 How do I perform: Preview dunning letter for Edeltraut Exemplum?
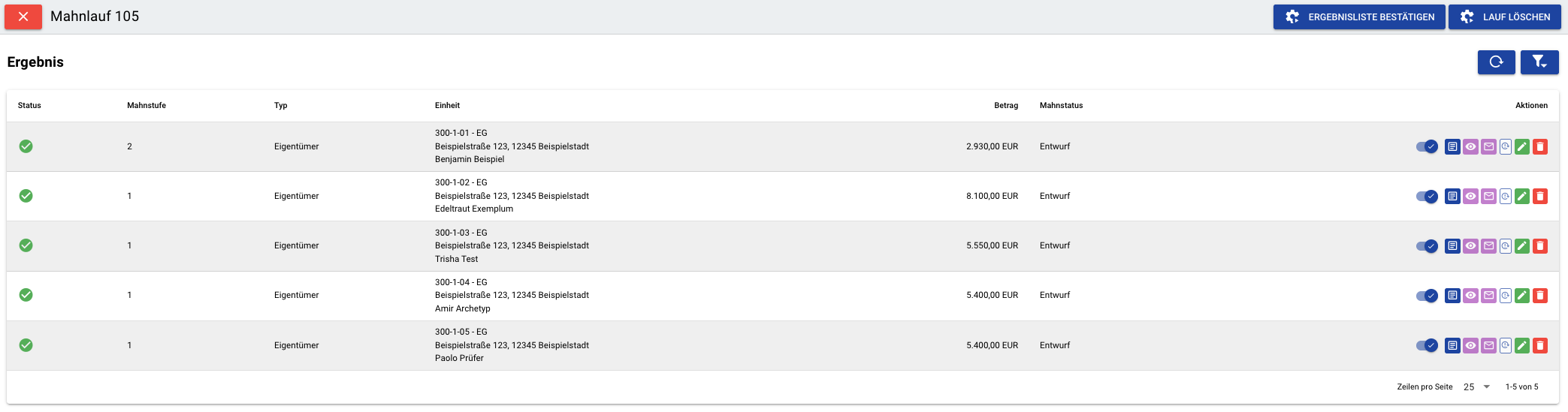pyautogui.click(x=1470, y=197)
